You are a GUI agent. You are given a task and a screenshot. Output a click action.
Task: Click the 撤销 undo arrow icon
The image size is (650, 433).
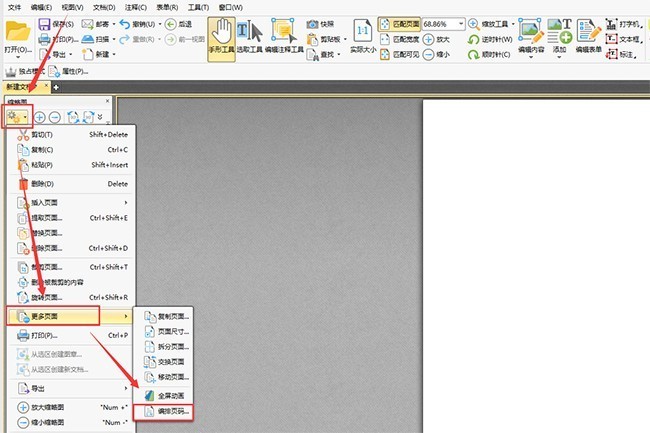(x=124, y=24)
